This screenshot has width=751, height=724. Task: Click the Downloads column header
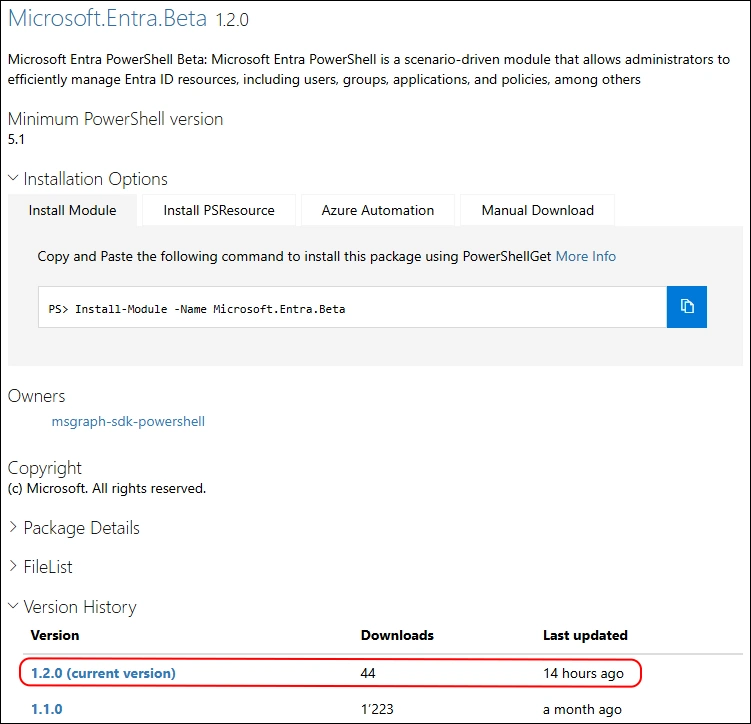click(x=397, y=635)
